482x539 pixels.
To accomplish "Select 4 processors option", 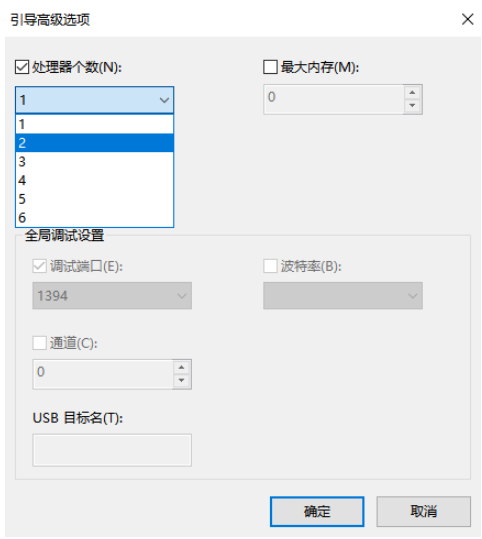I will (x=95, y=180).
